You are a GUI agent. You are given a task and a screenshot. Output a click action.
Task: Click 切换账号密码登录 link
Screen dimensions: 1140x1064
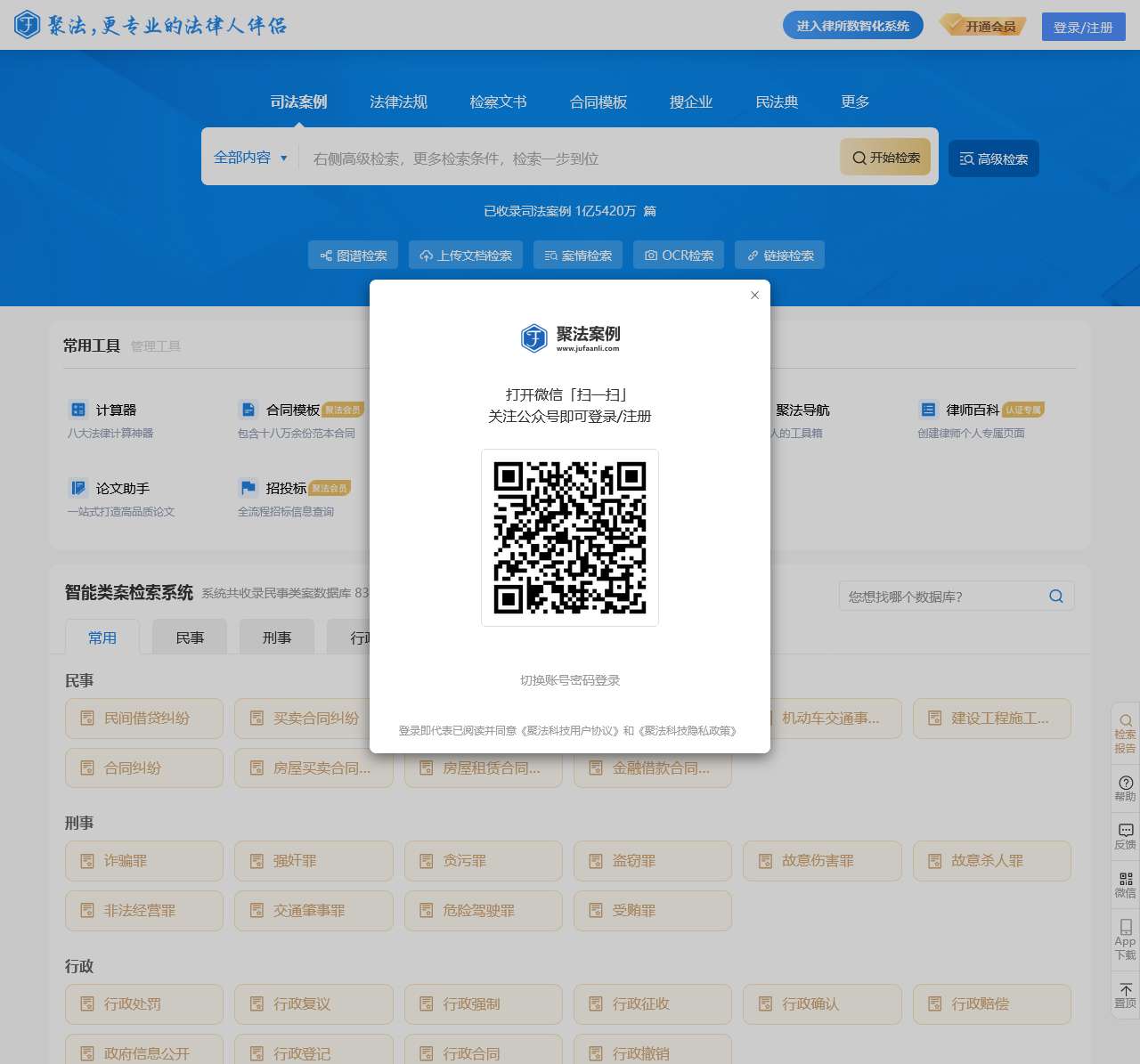(570, 679)
